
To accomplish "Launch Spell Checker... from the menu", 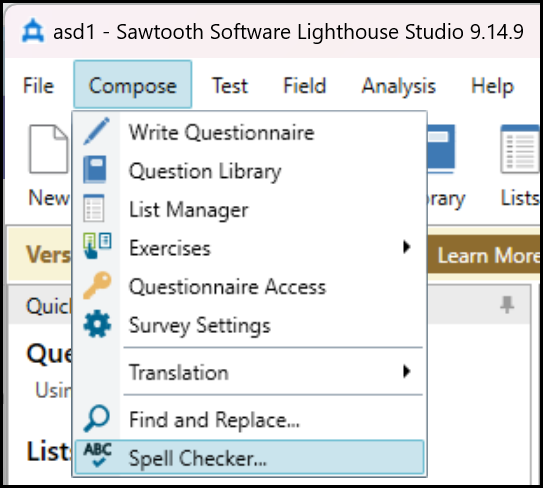I will tap(249, 457).
